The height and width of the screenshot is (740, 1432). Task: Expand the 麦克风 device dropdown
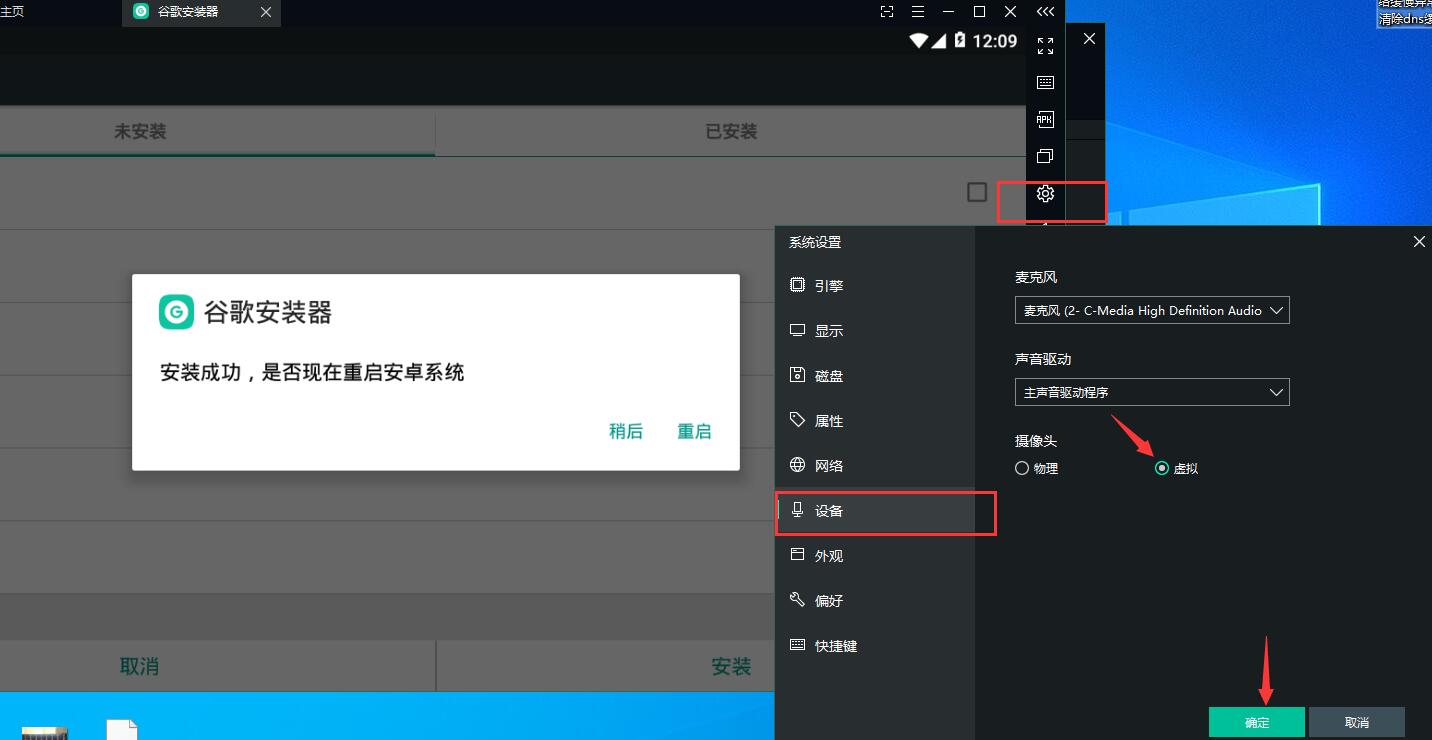click(1152, 310)
